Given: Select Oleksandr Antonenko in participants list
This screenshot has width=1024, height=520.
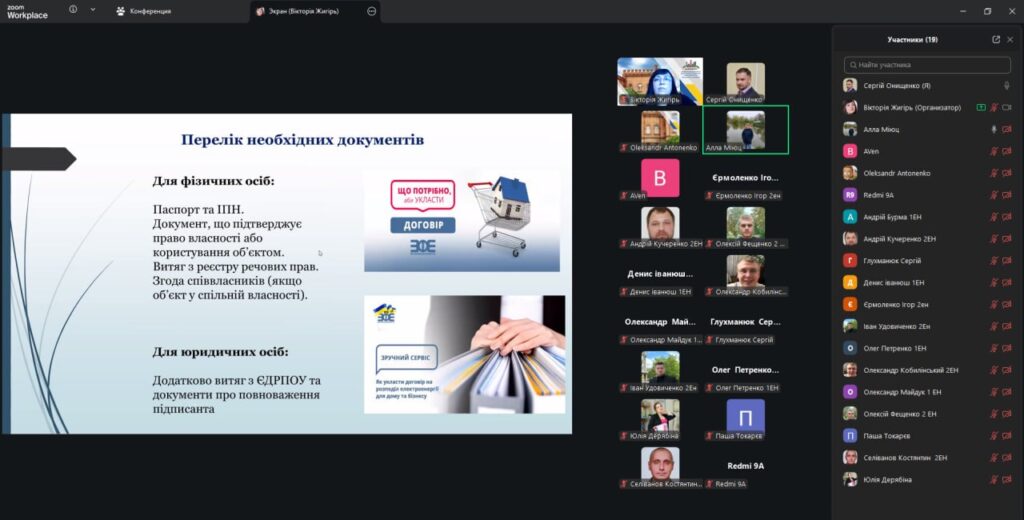Looking at the screenshot, I should 896,173.
